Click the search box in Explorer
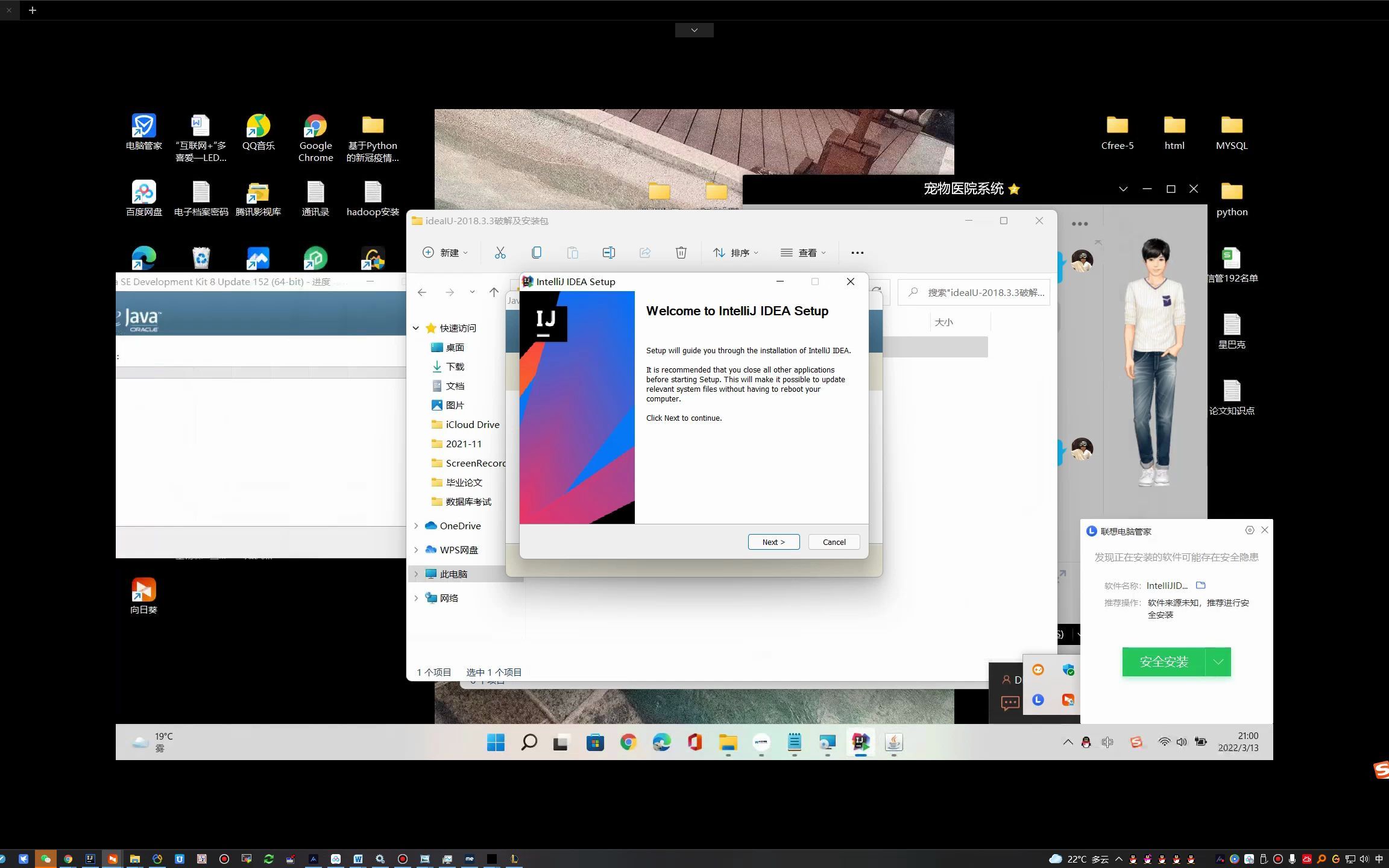Screen dimensions: 1389x868 974,292
